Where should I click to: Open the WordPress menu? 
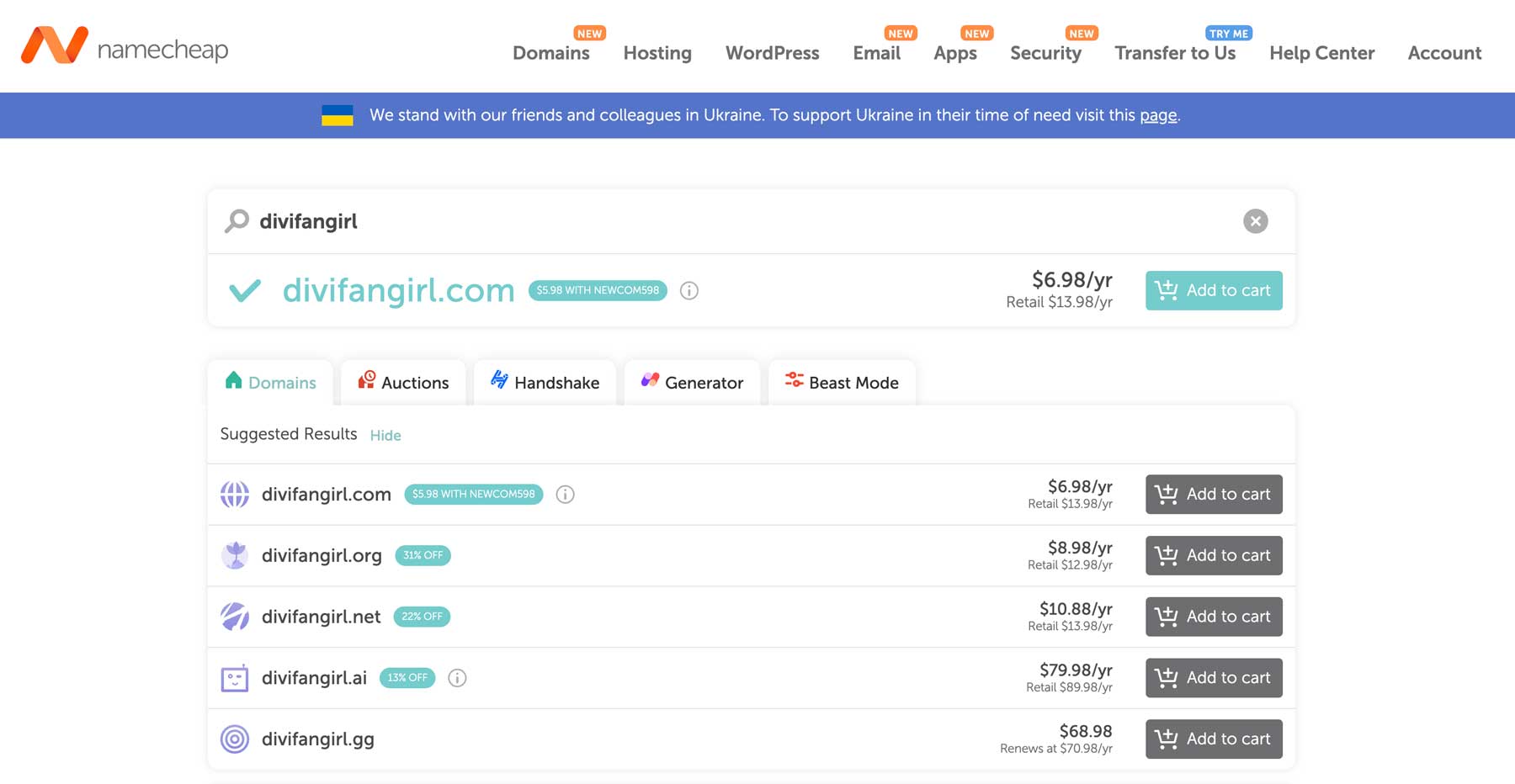[772, 53]
